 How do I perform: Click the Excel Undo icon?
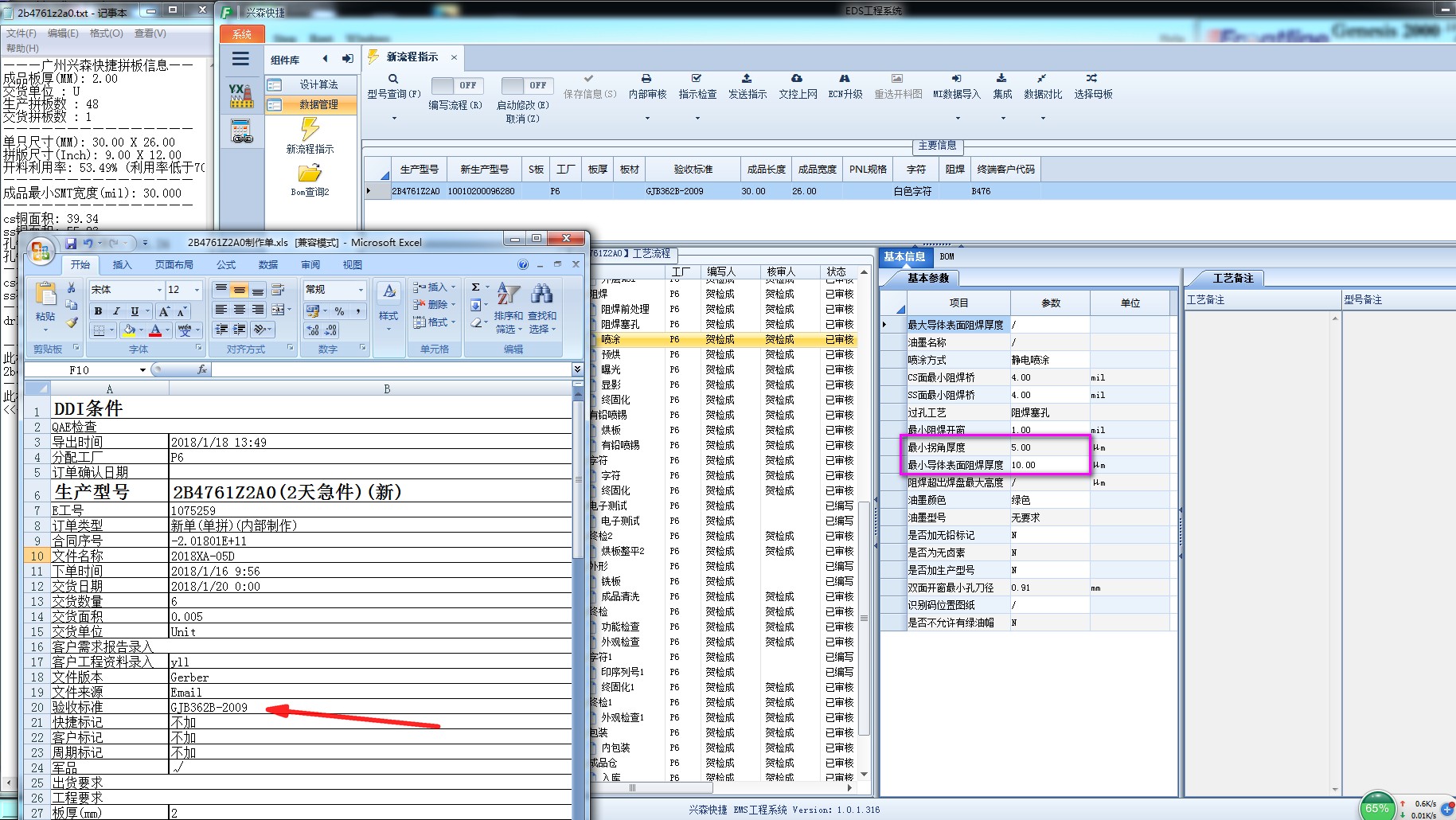88,243
